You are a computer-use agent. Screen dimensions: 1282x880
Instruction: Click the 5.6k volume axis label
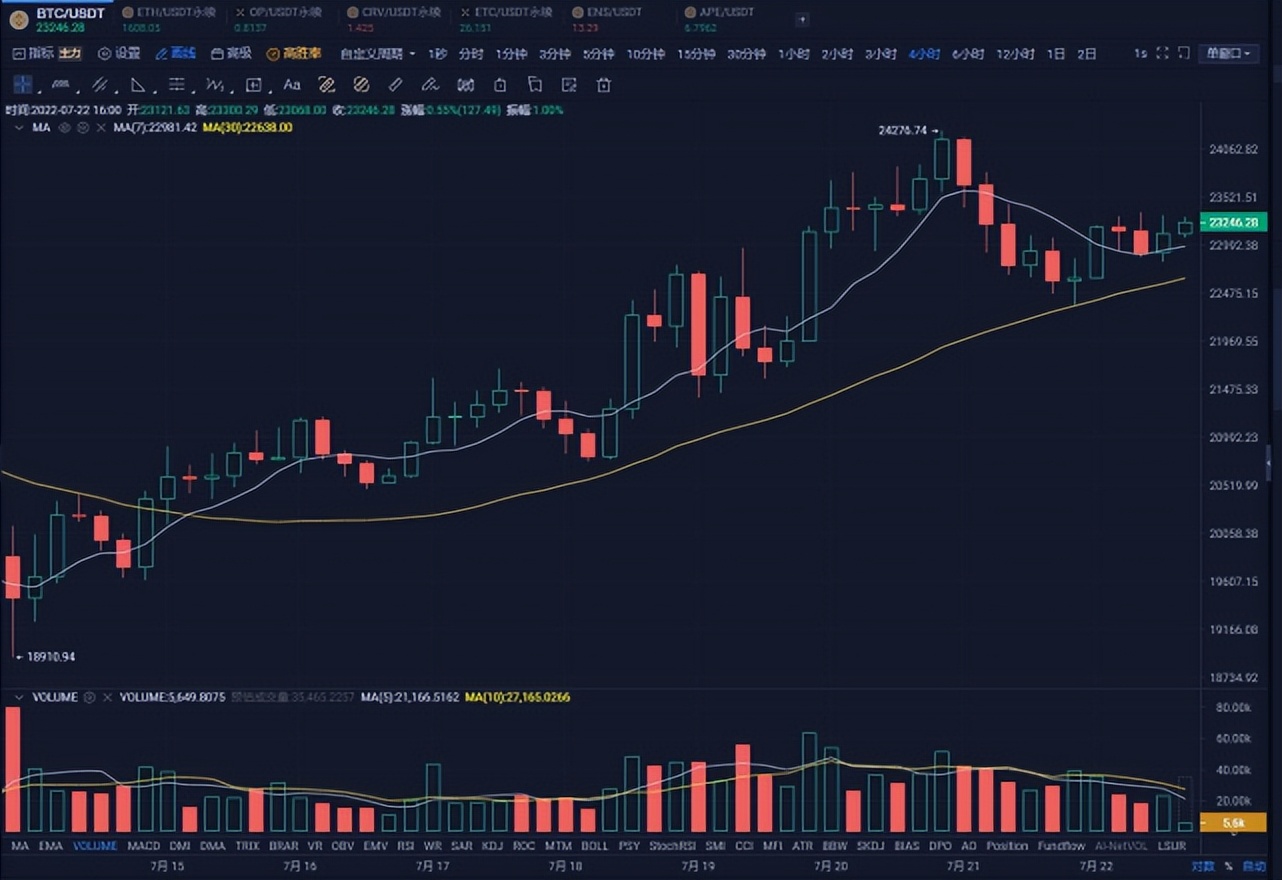[x=1232, y=822]
